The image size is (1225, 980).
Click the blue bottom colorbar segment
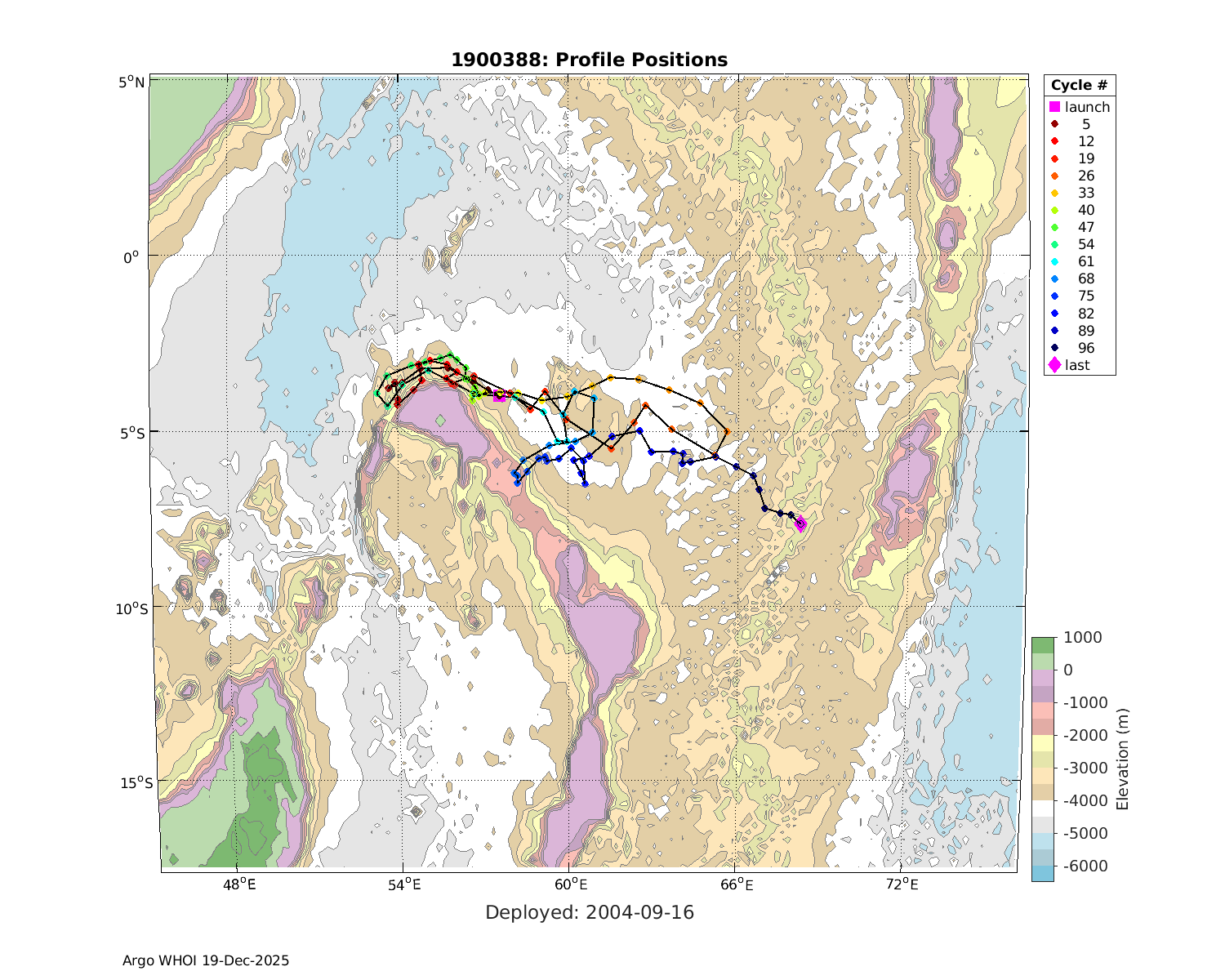point(1042,873)
